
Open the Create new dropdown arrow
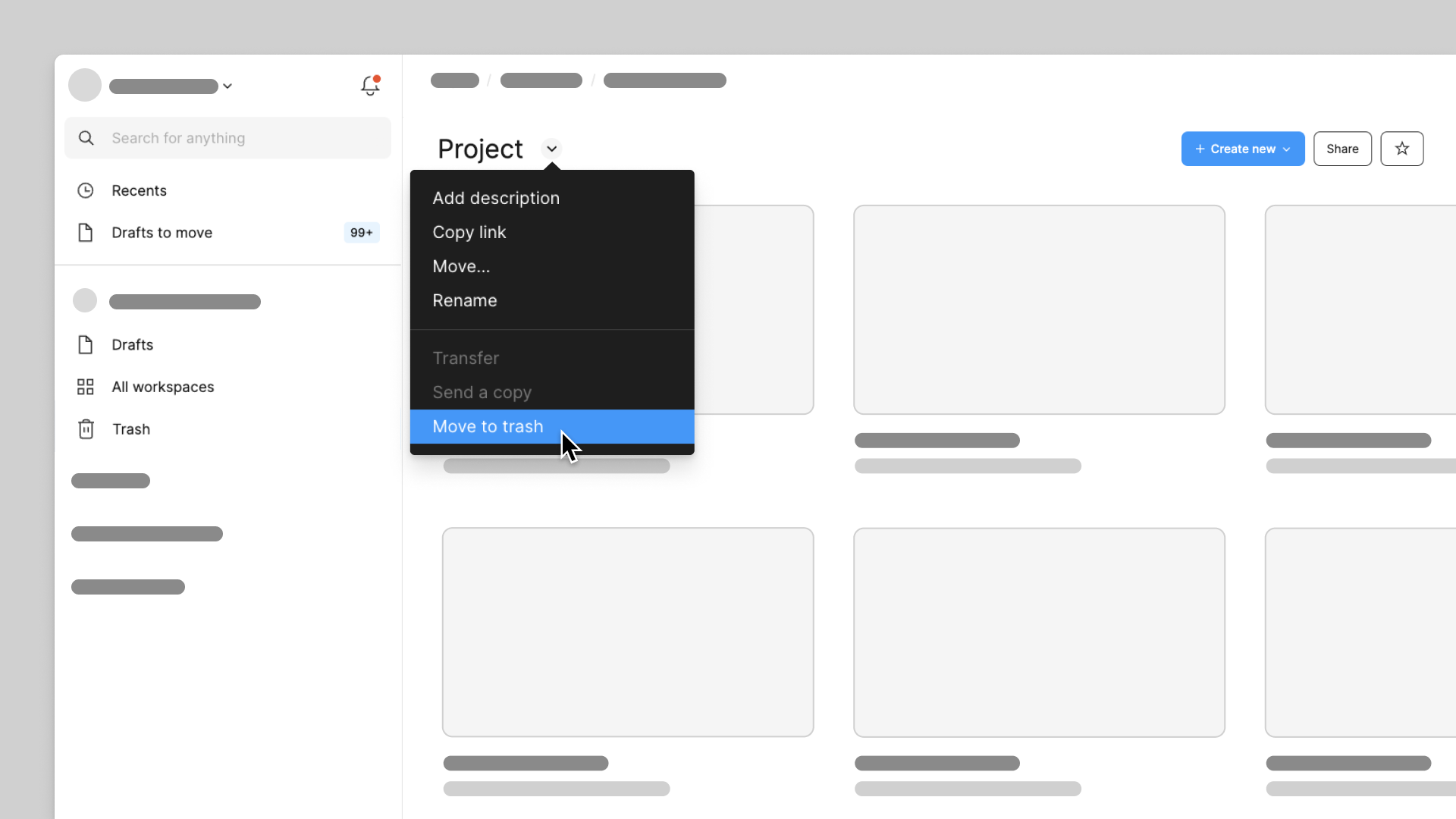point(1287,149)
